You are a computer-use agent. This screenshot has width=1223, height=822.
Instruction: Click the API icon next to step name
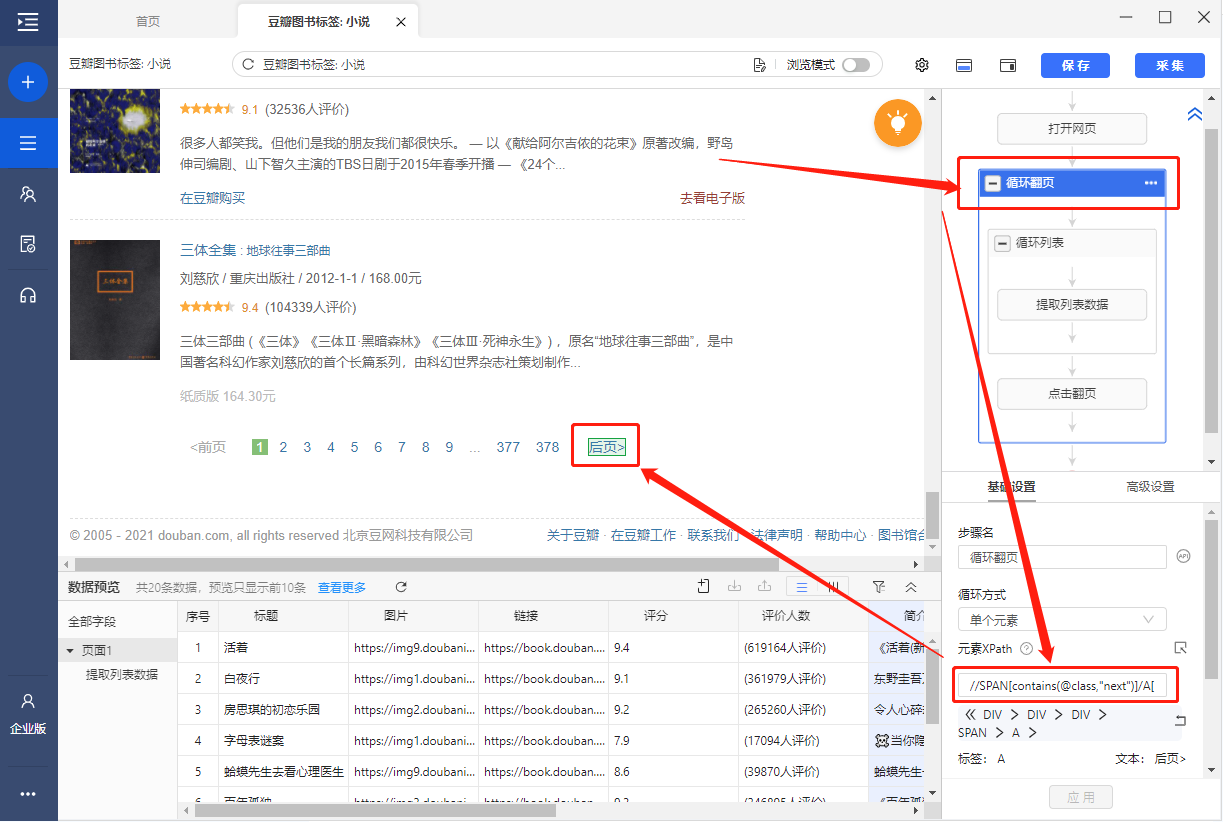1184,557
